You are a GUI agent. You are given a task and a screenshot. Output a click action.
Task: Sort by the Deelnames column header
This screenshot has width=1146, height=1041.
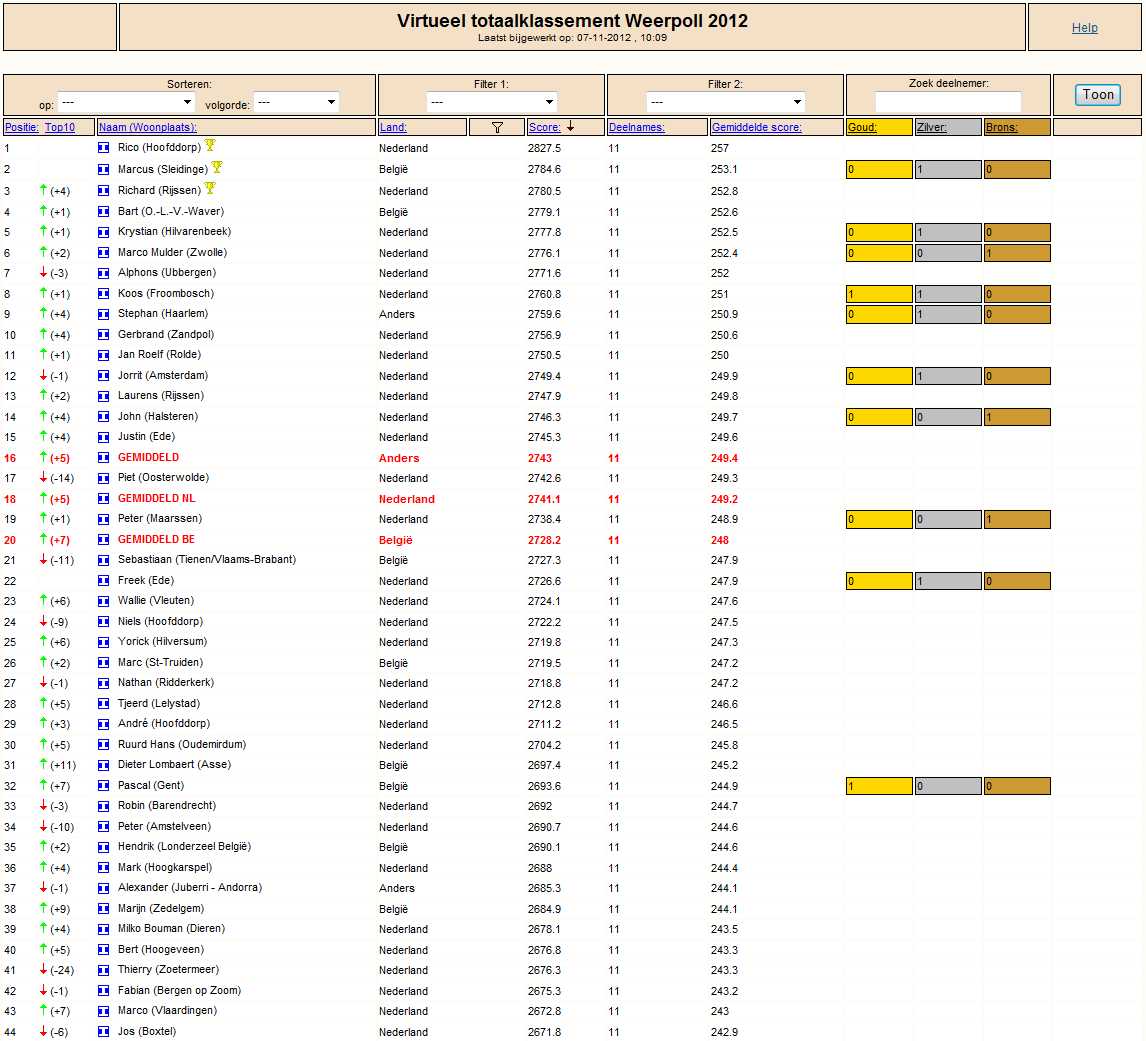tap(637, 127)
